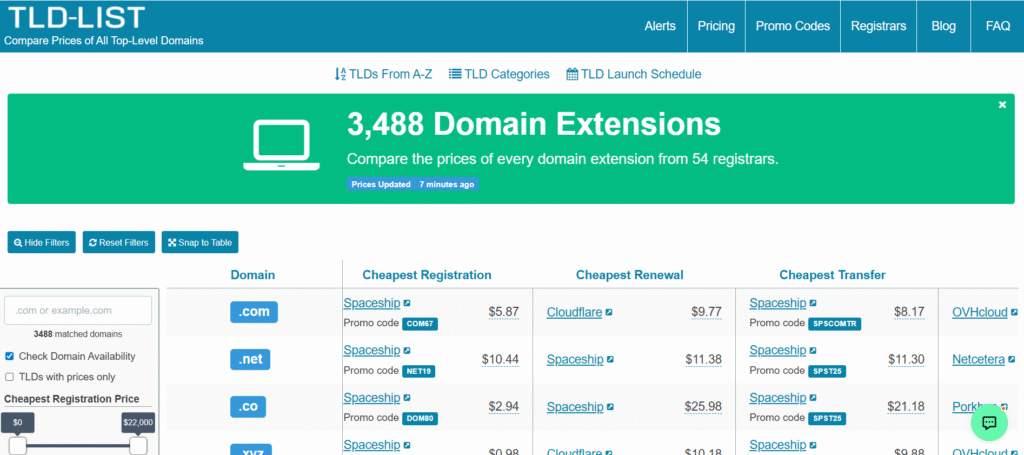Click external link icon beside Spaceship in .co renewal
This screenshot has width=1024, height=455.
(x=610, y=407)
